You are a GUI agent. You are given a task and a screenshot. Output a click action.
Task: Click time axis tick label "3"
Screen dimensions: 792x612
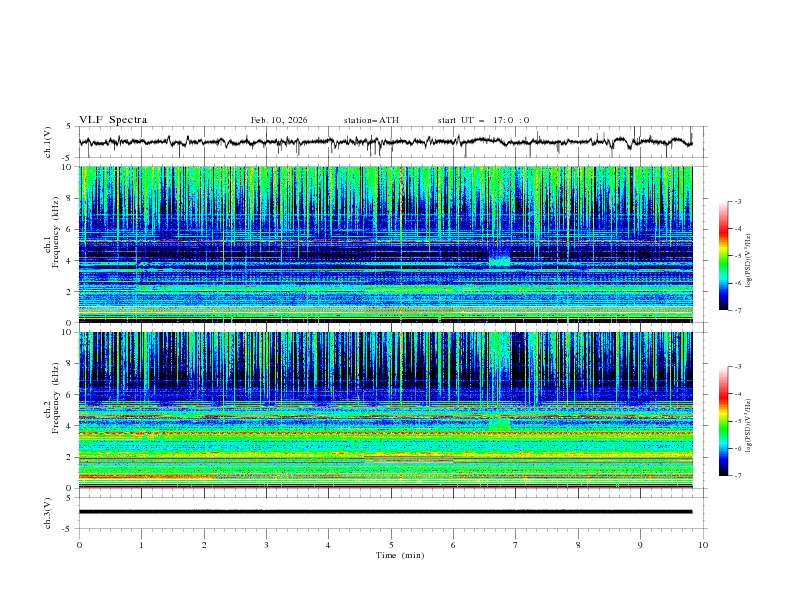266,545
